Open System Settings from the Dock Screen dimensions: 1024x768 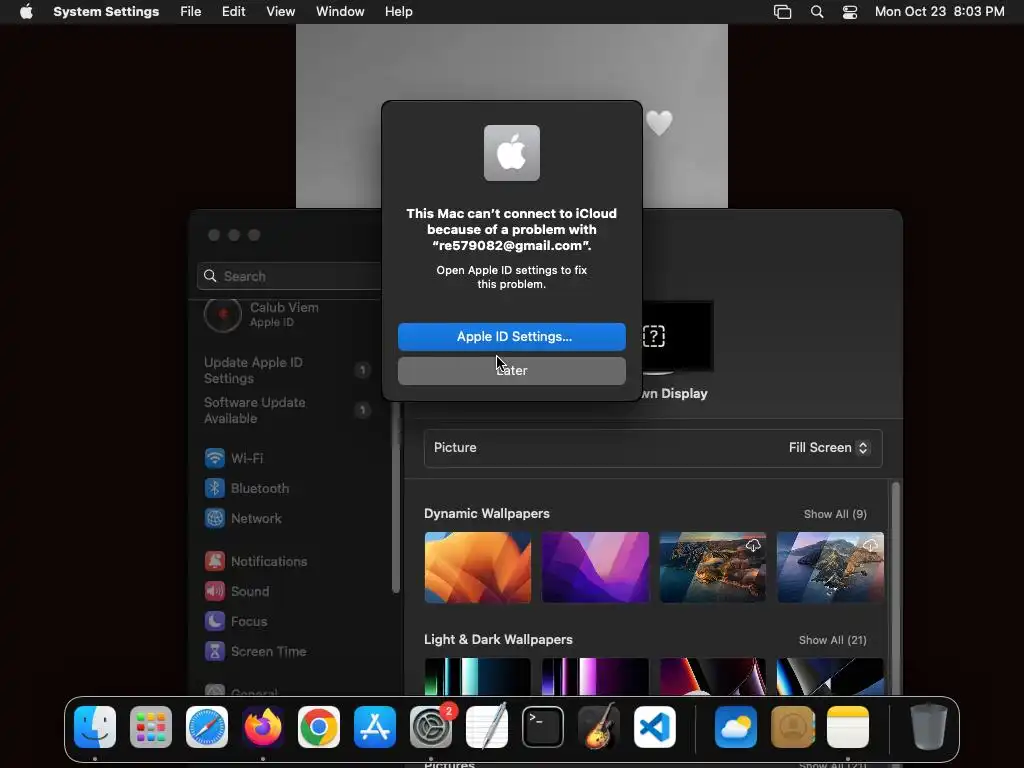click(431, 727)
